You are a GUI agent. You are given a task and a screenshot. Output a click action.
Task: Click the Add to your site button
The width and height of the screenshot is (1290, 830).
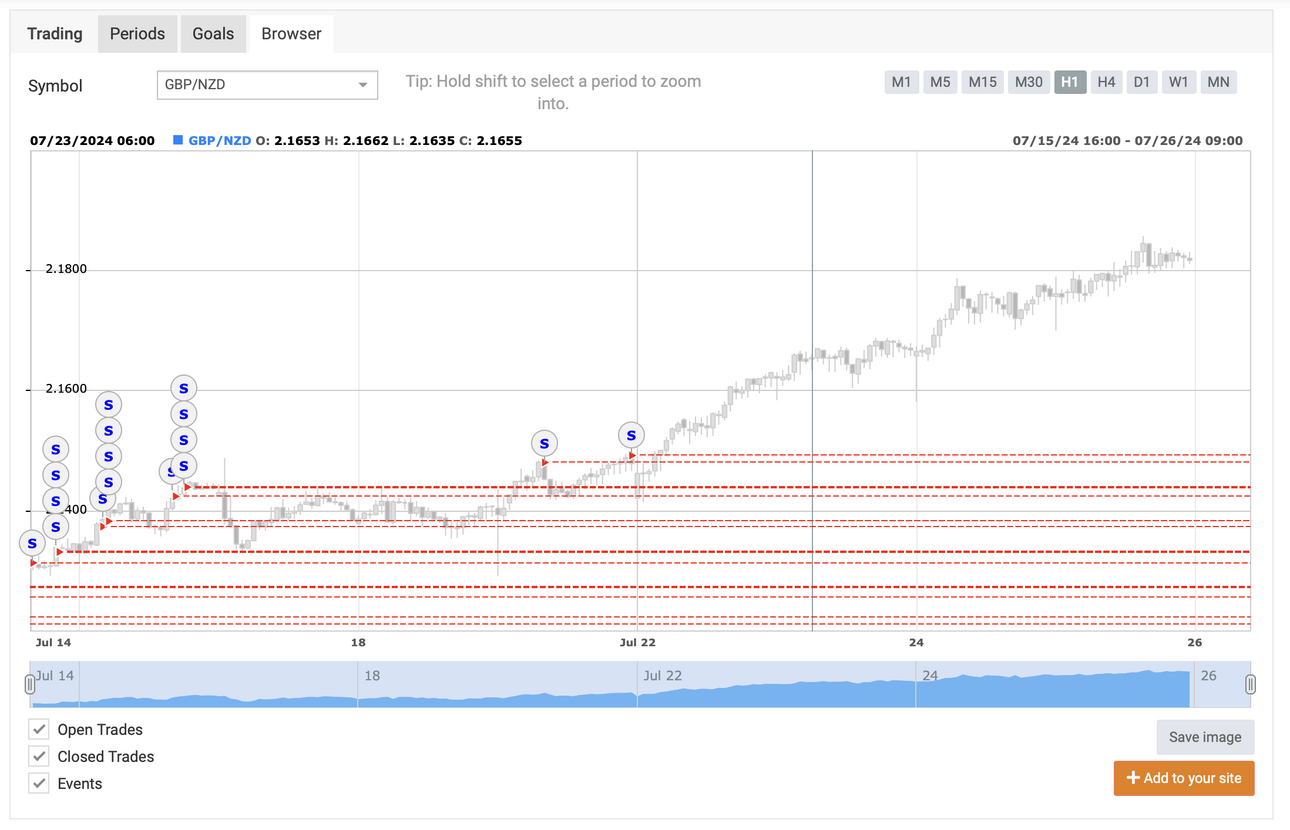point(1184,778)
